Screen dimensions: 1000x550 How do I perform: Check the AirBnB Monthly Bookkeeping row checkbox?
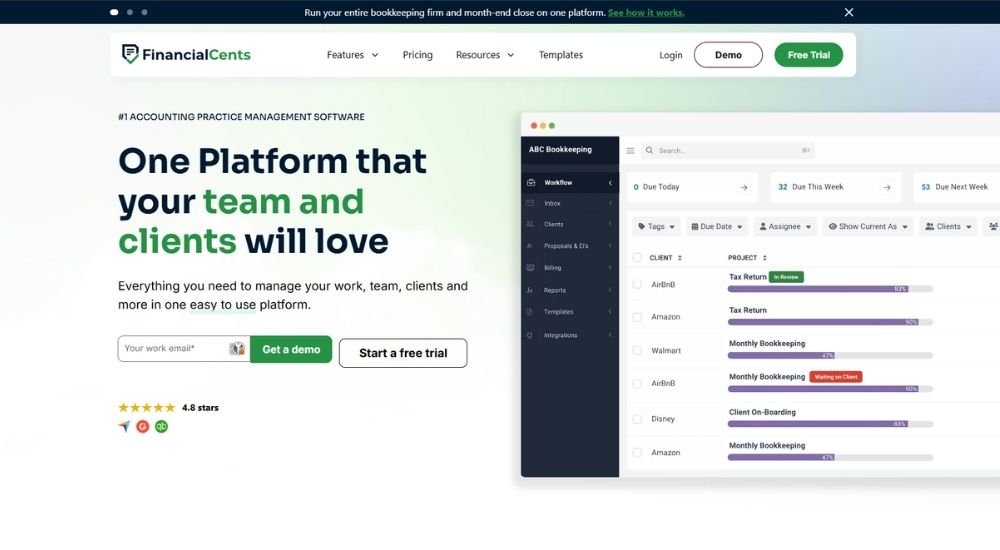click(x=637, y=383)
